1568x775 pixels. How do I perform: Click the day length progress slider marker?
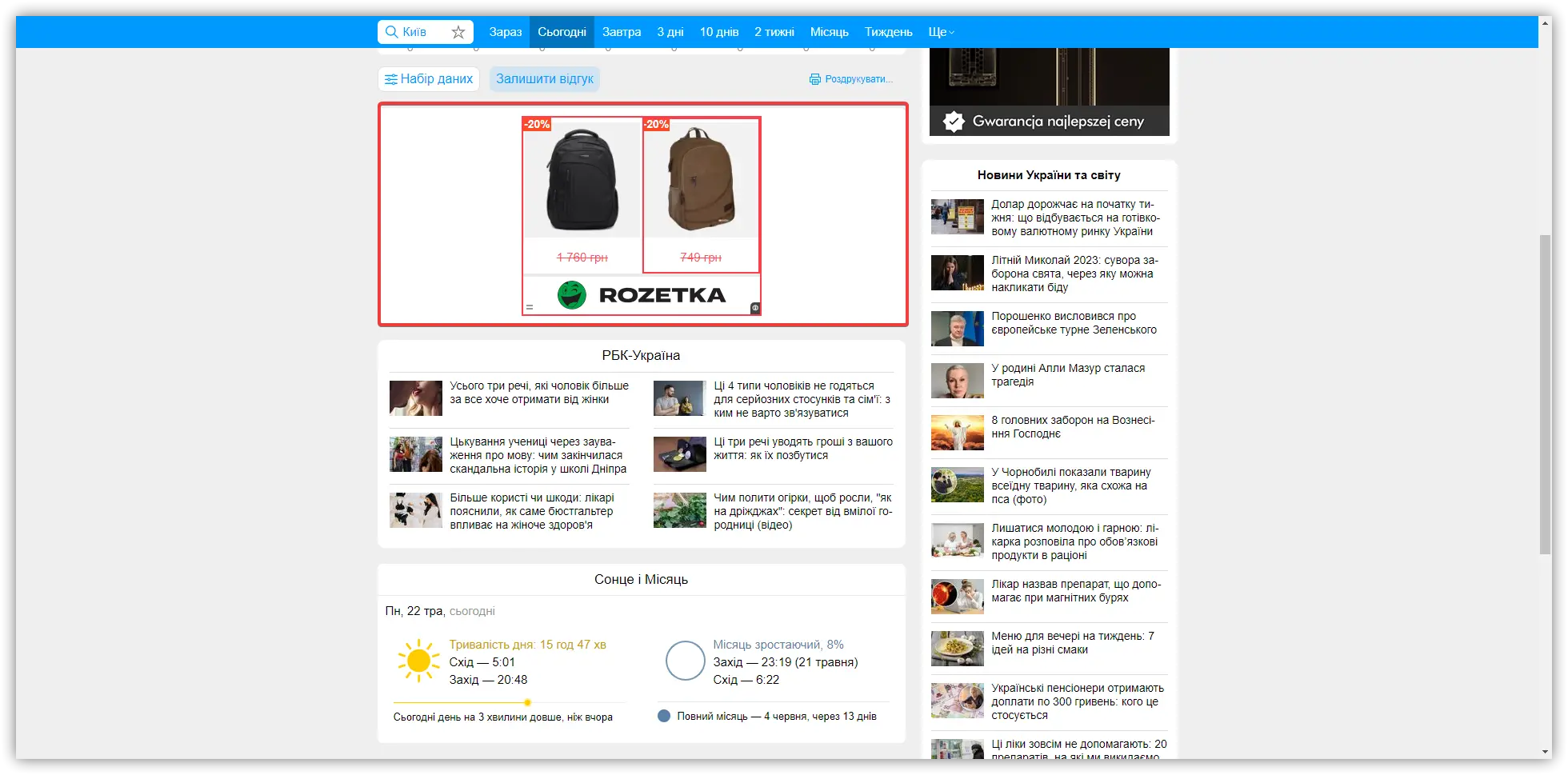point(527,702)
